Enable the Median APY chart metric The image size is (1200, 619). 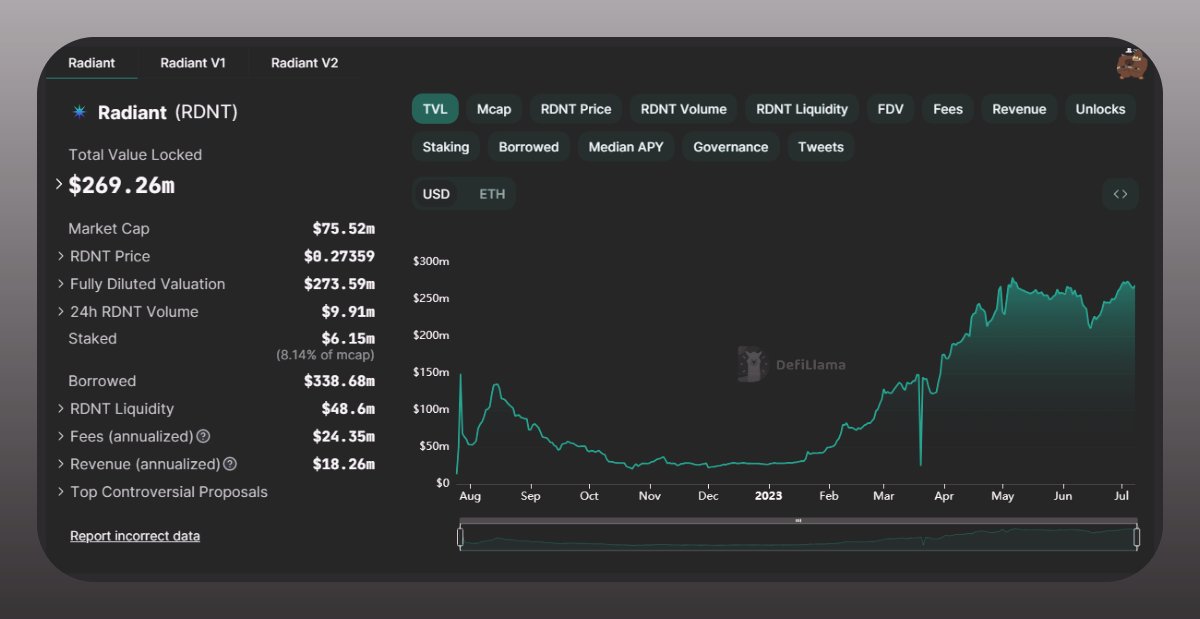pos(626,147)
